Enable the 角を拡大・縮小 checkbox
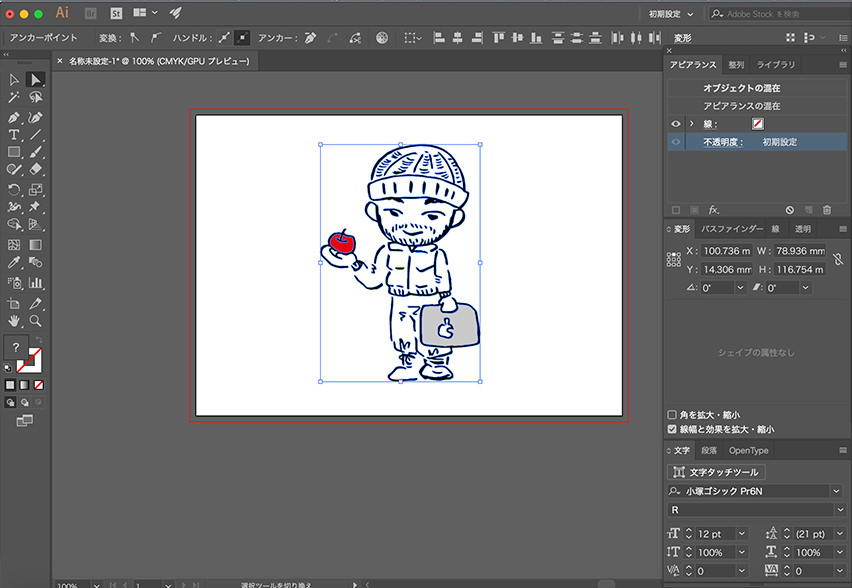This screenshot has height=588, width=852. click(x=672, y=415)
